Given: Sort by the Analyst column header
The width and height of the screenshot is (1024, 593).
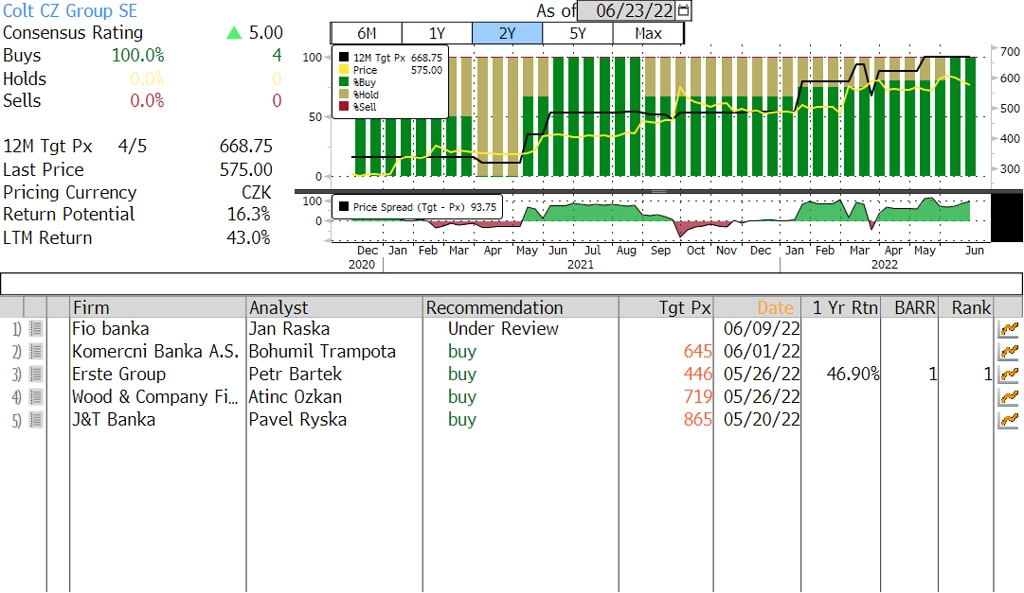Looking at the screenshot, I should coord(334,307).
